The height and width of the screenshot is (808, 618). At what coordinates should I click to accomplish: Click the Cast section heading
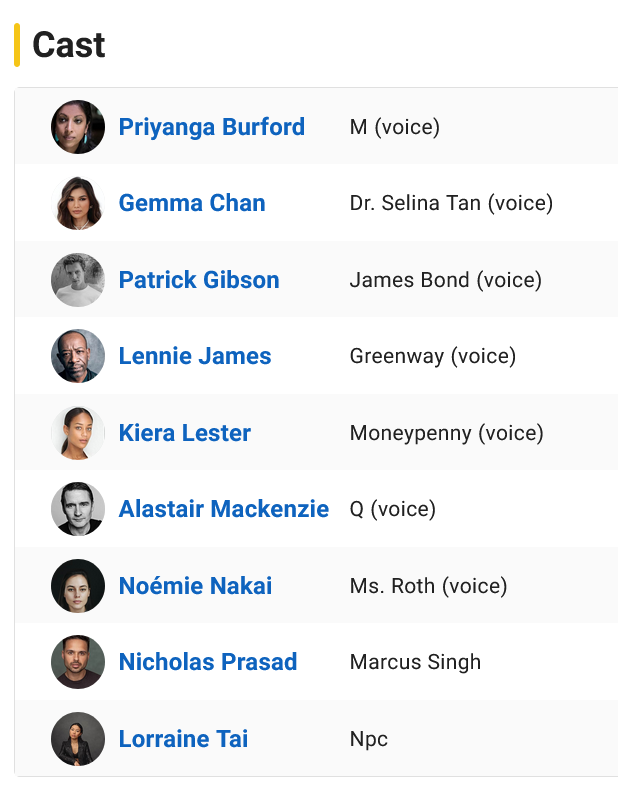click(x=69, y=45)
